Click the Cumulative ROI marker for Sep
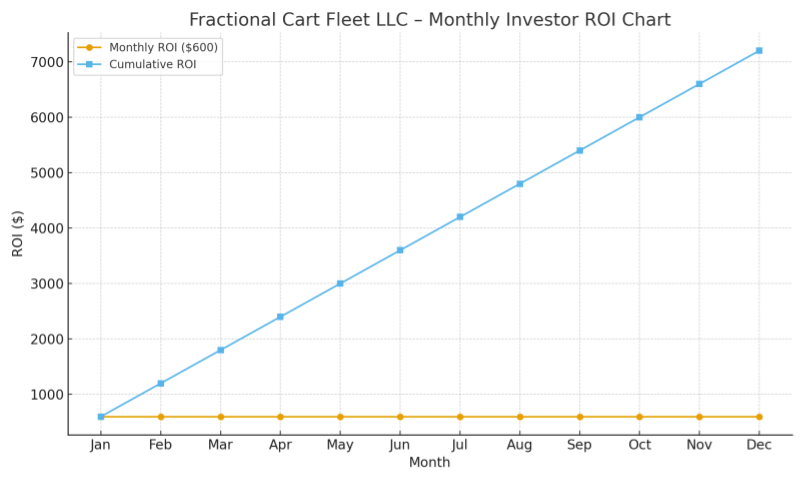This screenshot has height=490, width=806. pyautogui.click(x=579, y=150)
